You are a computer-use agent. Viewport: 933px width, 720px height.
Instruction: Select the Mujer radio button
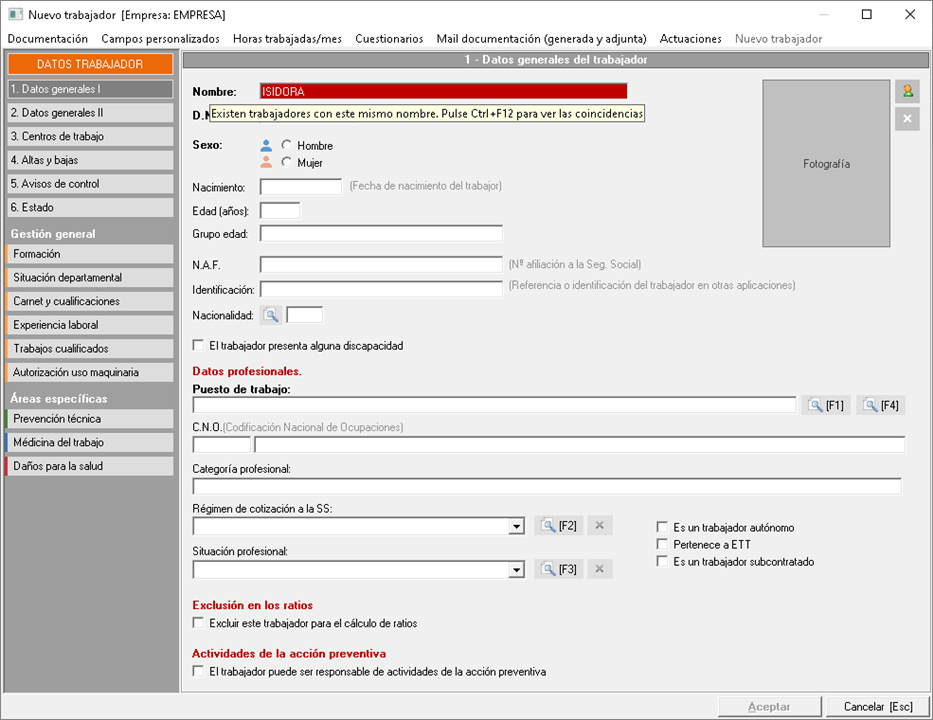click(287, 162)
